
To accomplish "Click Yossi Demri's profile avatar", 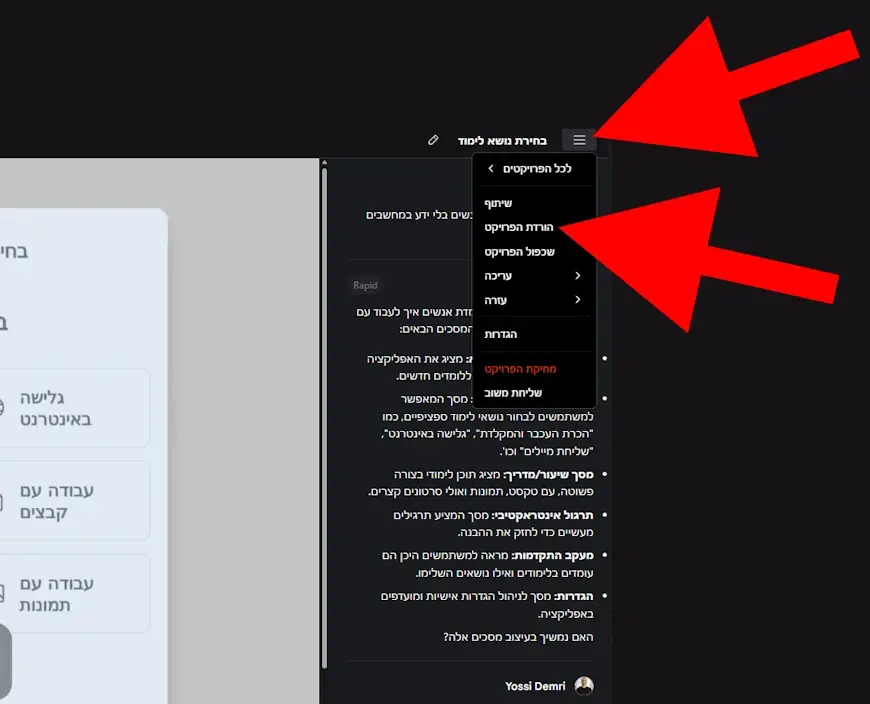I will (584, 686).
